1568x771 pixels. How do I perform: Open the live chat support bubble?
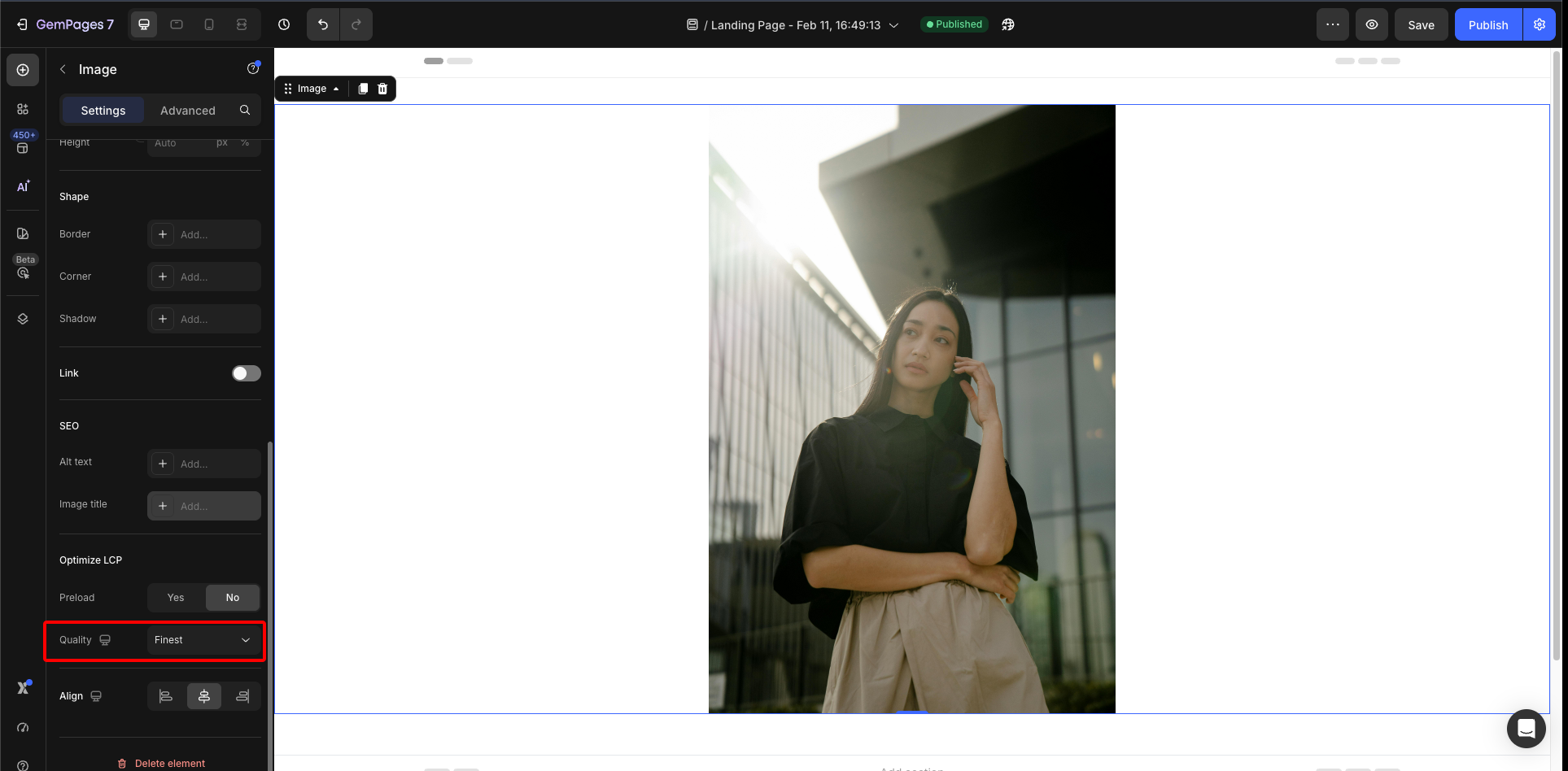pos(1526,728)
